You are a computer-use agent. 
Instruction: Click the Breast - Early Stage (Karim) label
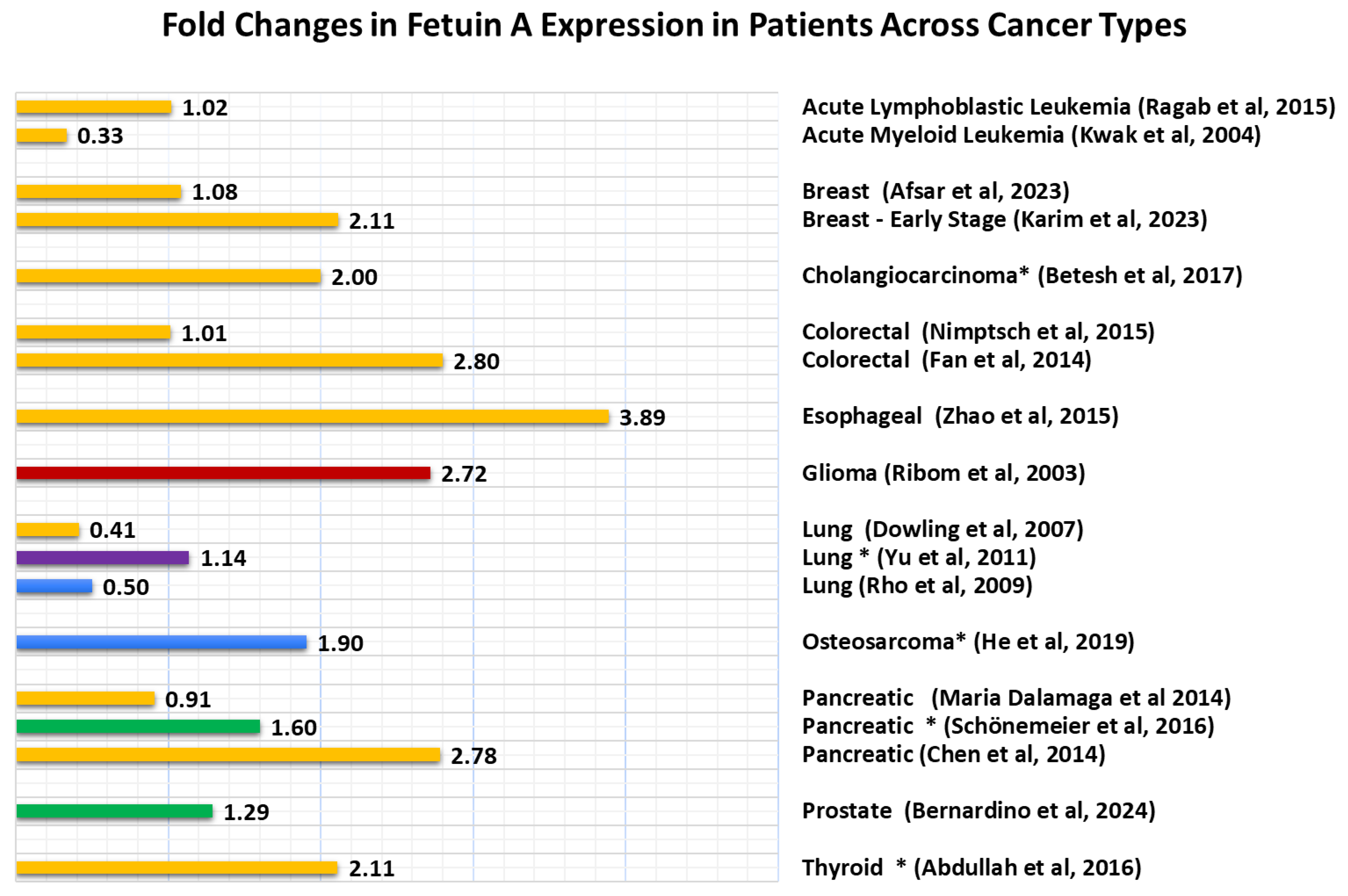click(x=1005, y=220)
